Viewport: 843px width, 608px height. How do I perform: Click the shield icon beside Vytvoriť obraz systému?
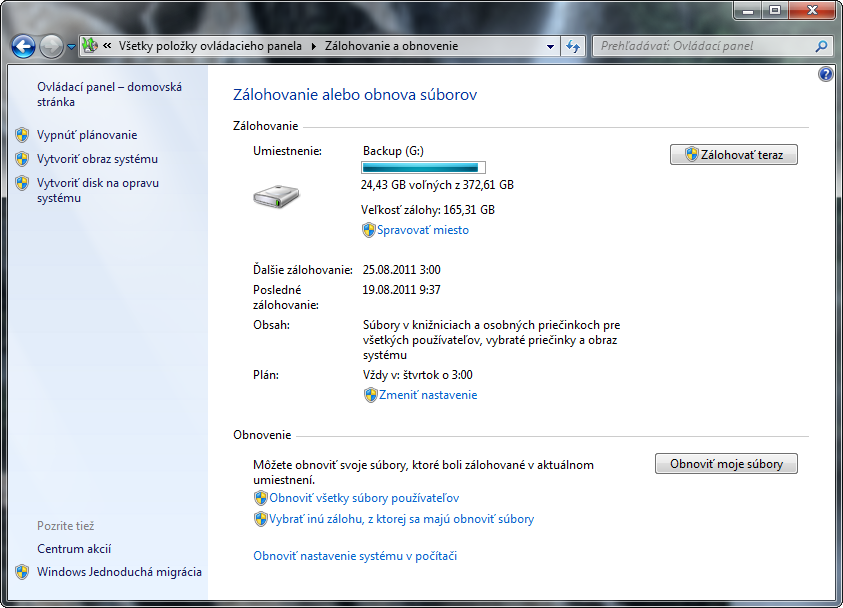click(x=22, y=159)
